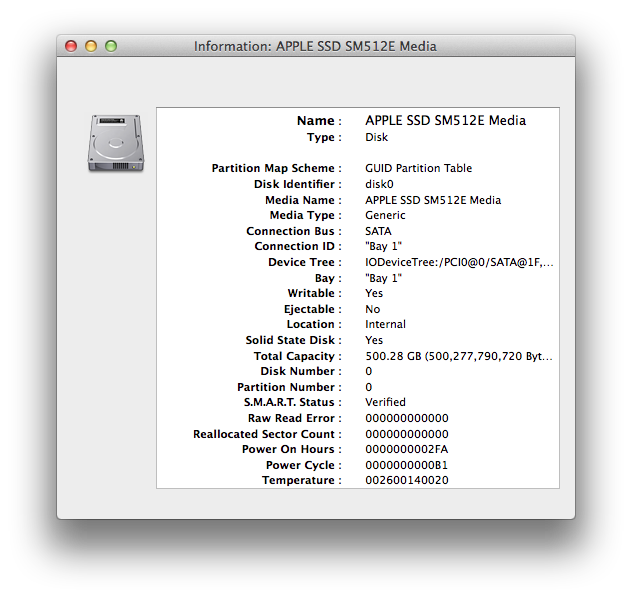The image size is (632, 598).
Task: Click the Device Tree path 'IODeviceTree:/PCI0@0/SATA@1F,...'
Action: (459, 262)
